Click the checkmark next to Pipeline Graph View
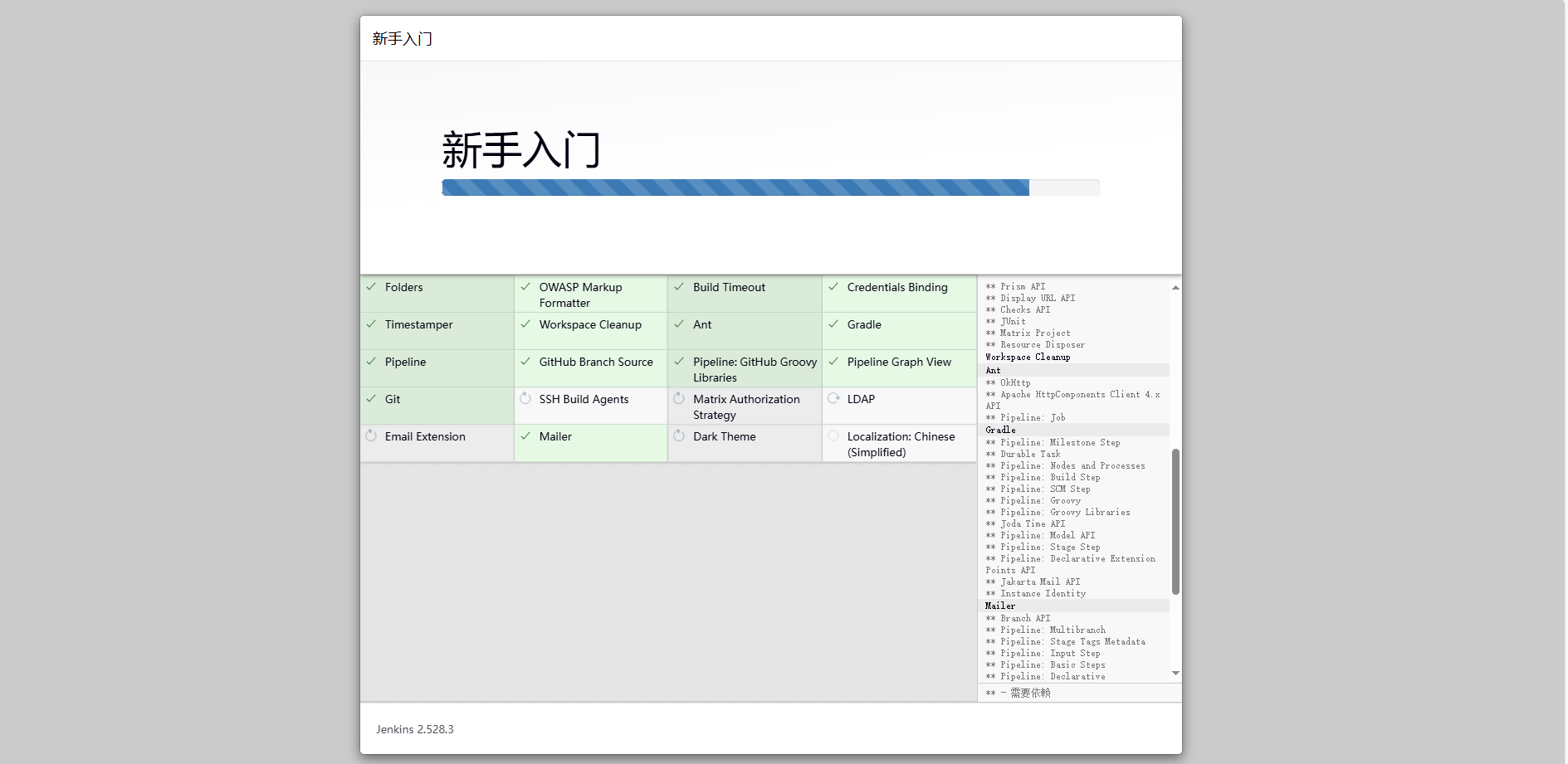 coord(833,362)
